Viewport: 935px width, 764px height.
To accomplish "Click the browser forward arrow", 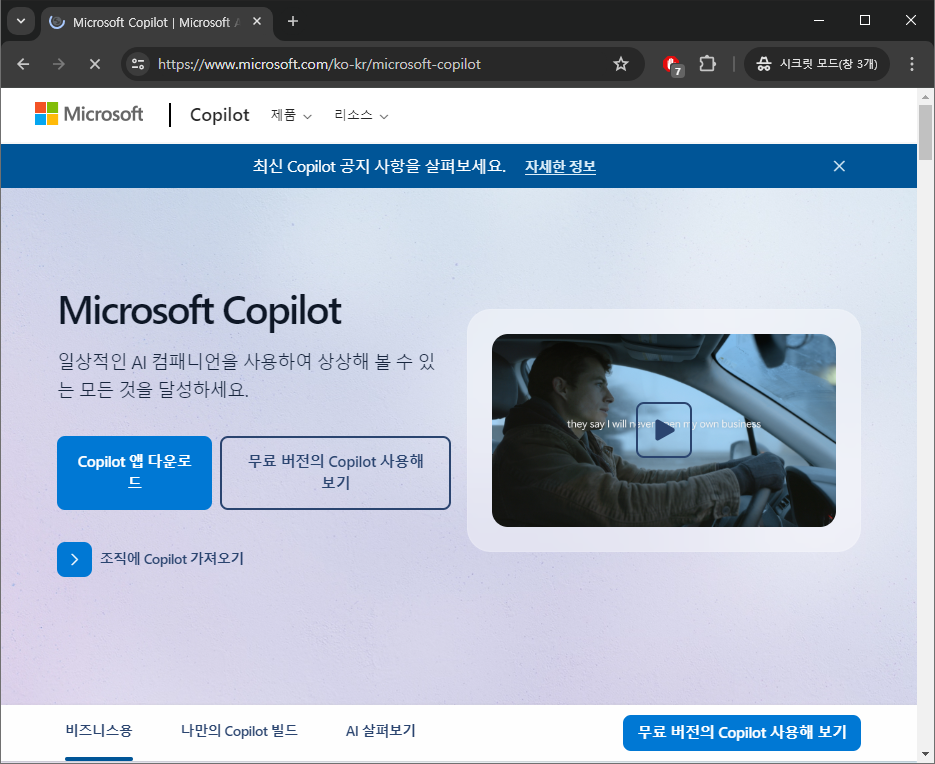I will click(x=58, y=64).
